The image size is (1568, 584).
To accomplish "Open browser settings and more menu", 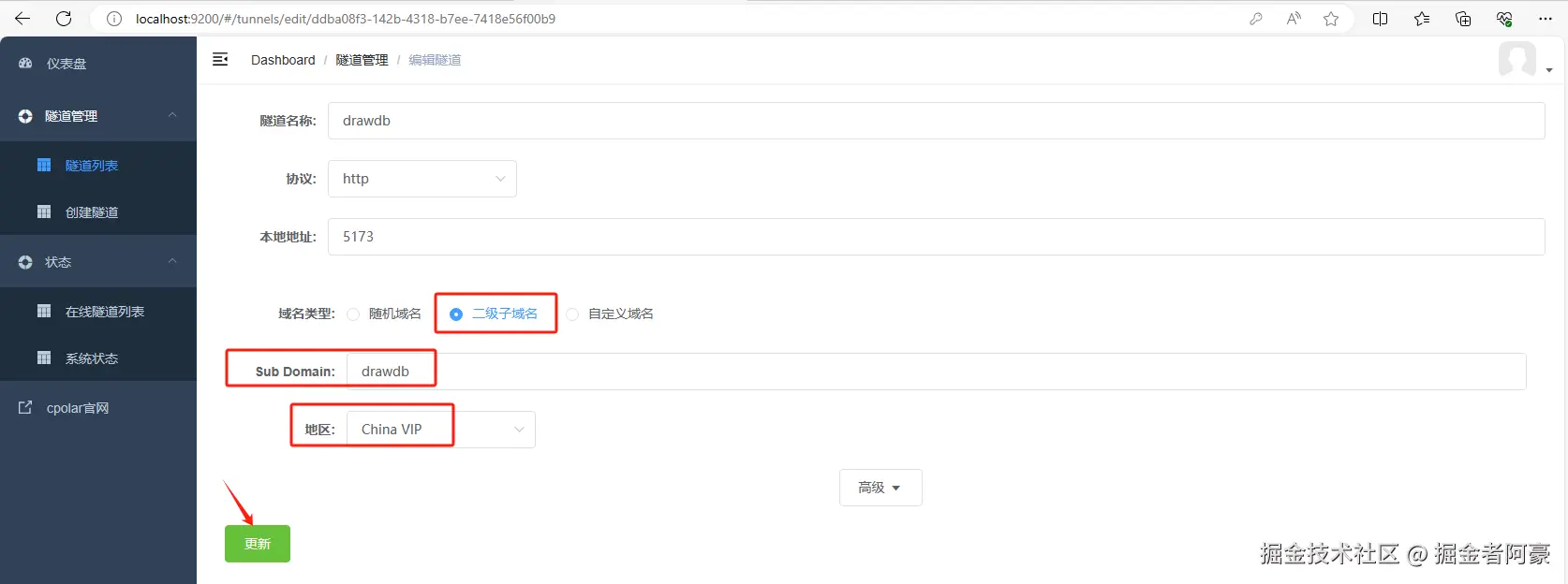I will point(1546,19).
